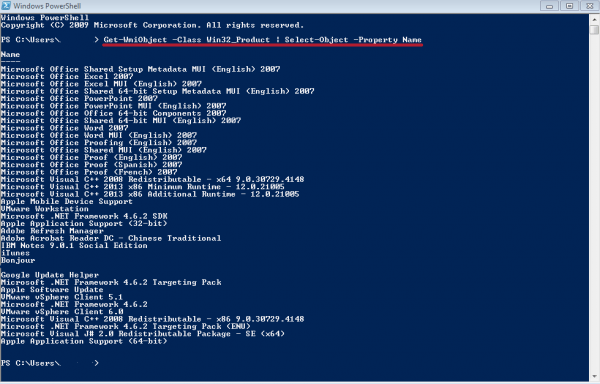
Task: Select the iTunes entry in output
Action: (x=15, y=253)
